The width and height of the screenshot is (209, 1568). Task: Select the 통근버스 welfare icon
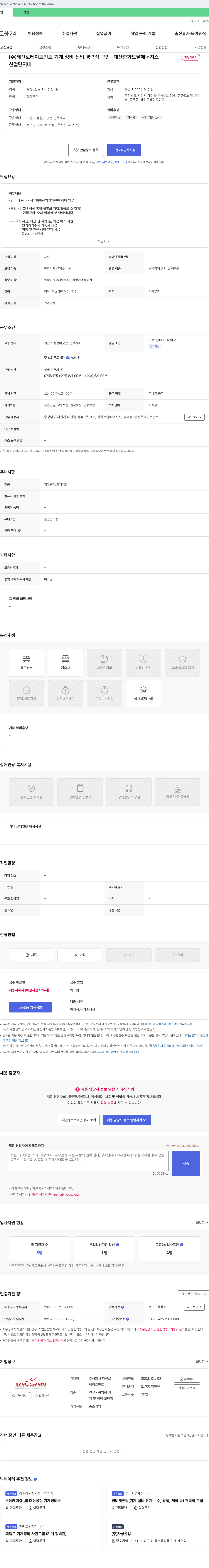pyautogui.click(x=26, y=663)
